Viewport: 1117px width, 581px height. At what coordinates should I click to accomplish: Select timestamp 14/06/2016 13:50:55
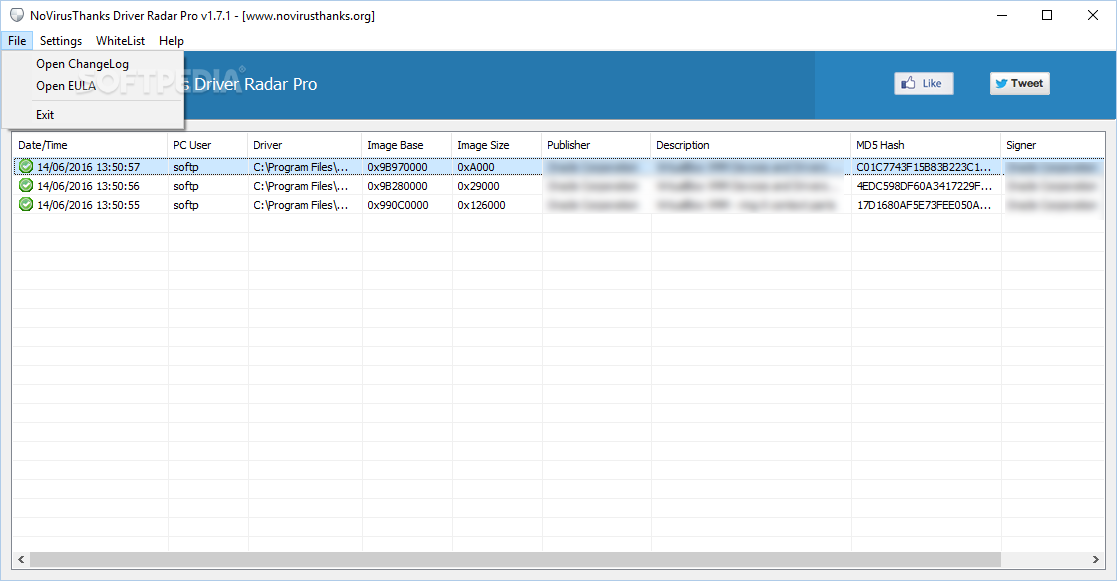pyautogui.click(x=88, y=205)
